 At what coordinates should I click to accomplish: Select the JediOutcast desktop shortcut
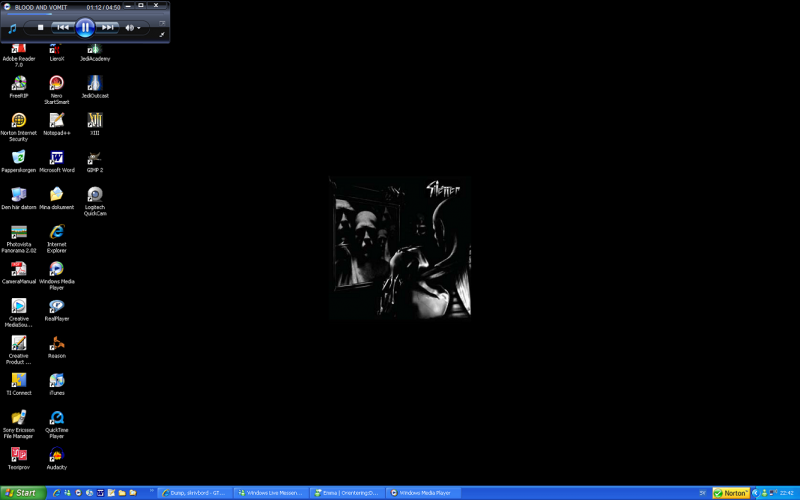[95, 87]
